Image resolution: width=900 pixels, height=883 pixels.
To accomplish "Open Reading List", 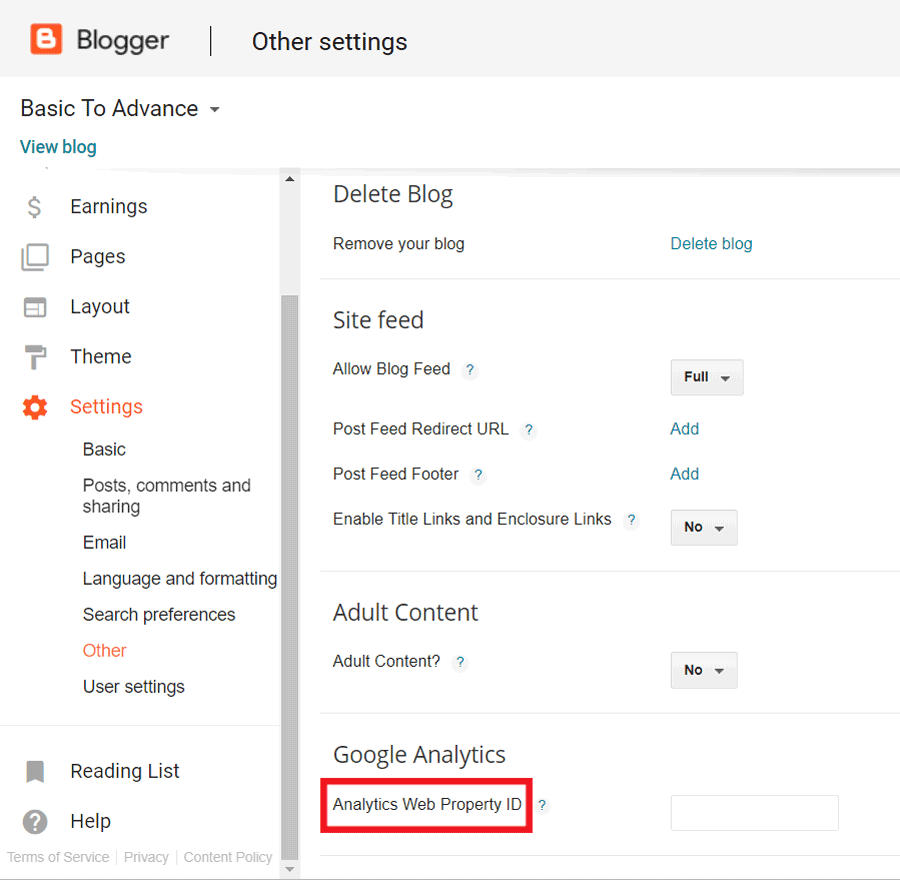I will (x=125, y=771).
